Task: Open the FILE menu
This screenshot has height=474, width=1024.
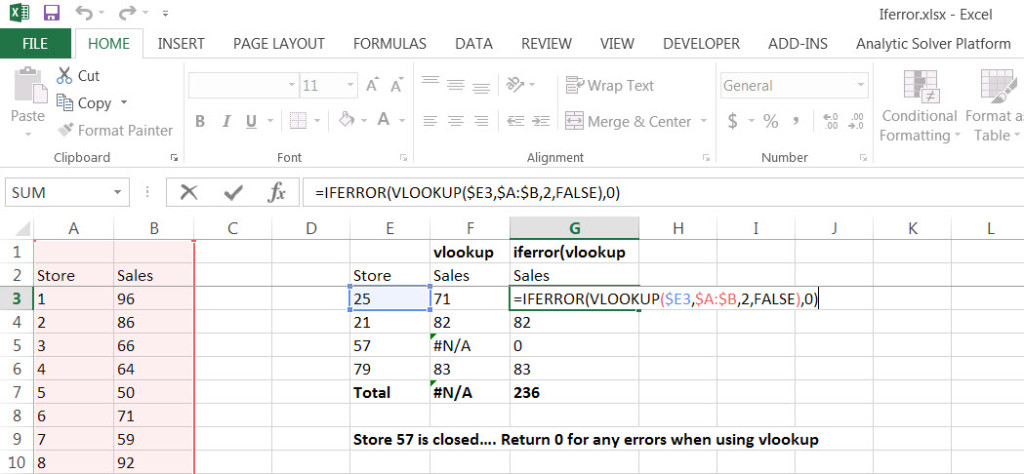Action: (35, 44)
